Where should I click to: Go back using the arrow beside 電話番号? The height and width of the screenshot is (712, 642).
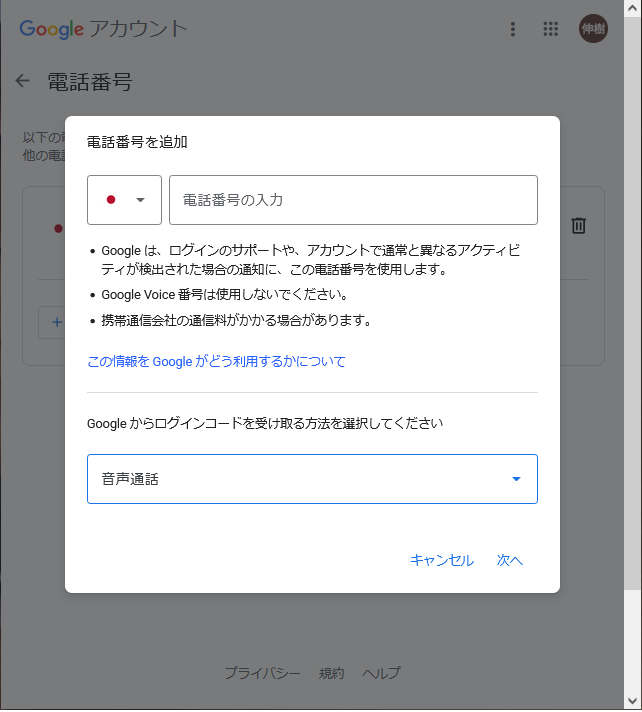pos(22,81)
